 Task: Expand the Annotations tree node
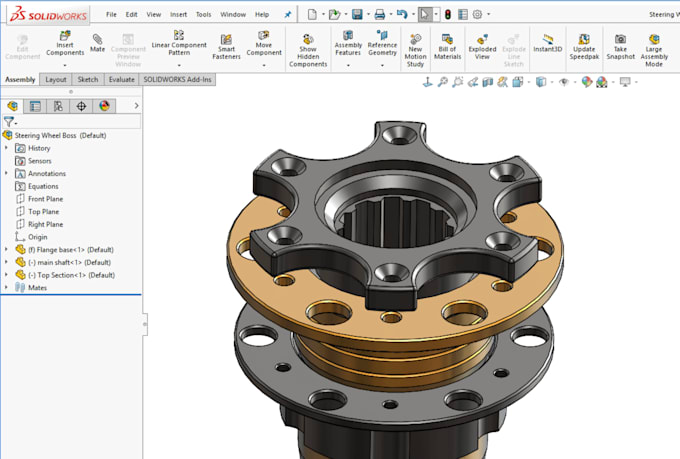(6, 173)
